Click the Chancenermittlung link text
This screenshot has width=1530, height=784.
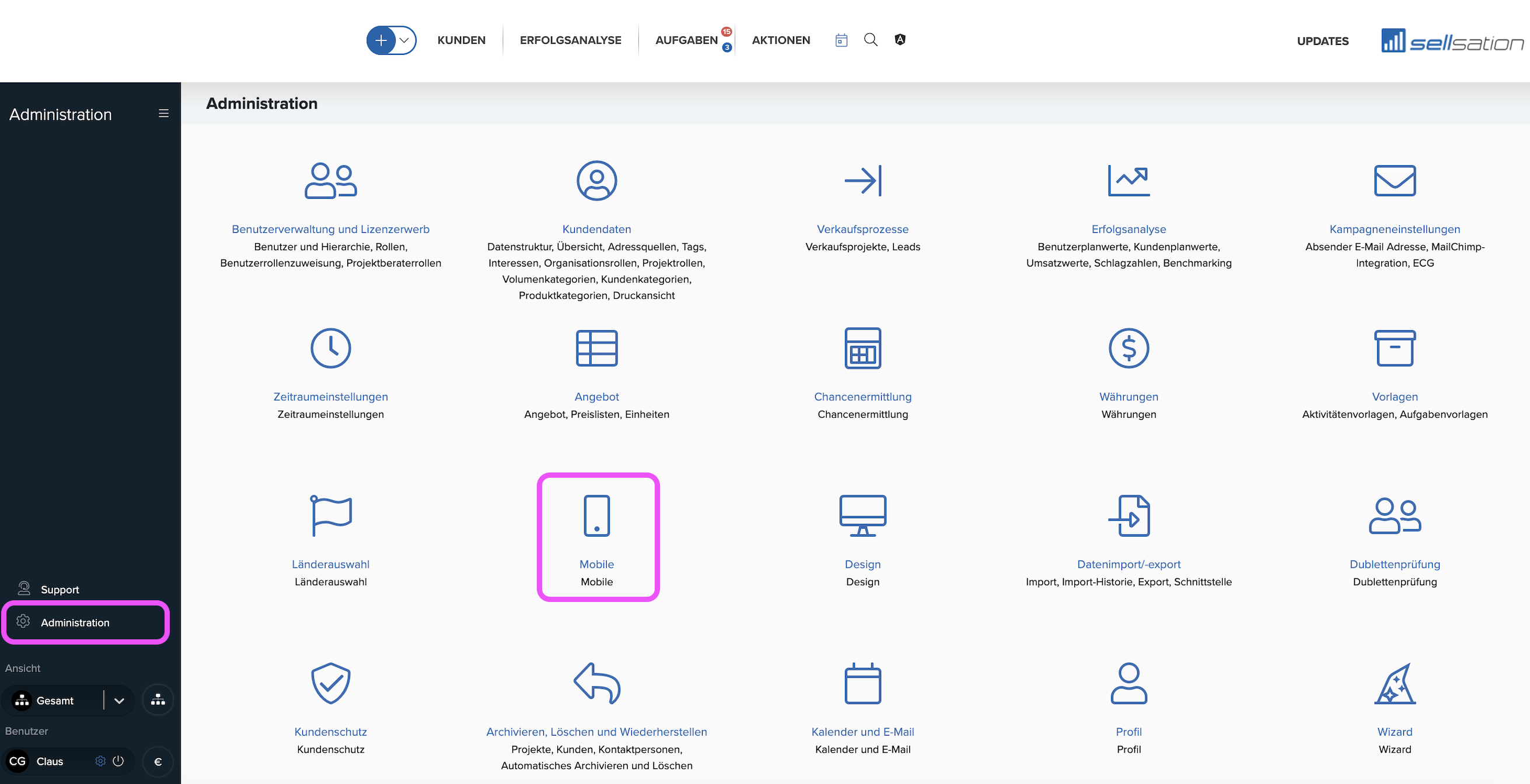click(x=863, y=397)
